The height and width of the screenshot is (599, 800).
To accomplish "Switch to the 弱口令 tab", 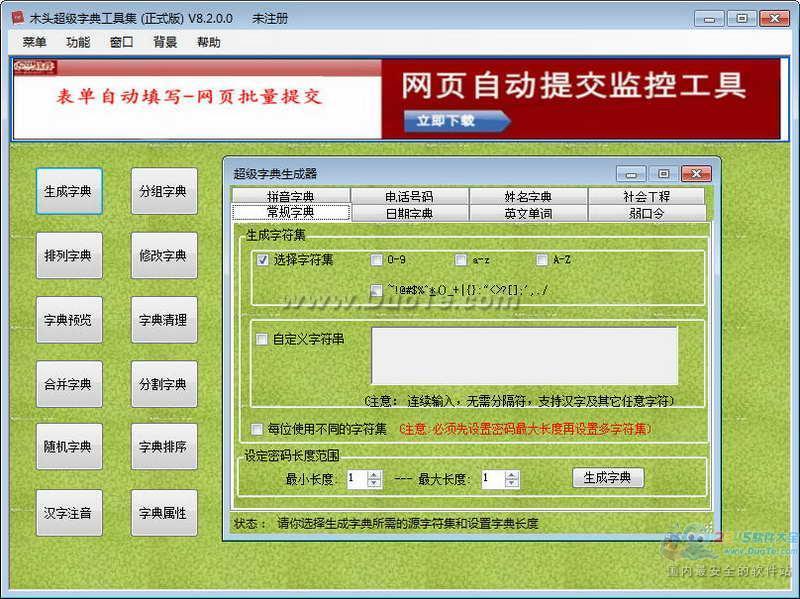I will (x=646, y=213).
